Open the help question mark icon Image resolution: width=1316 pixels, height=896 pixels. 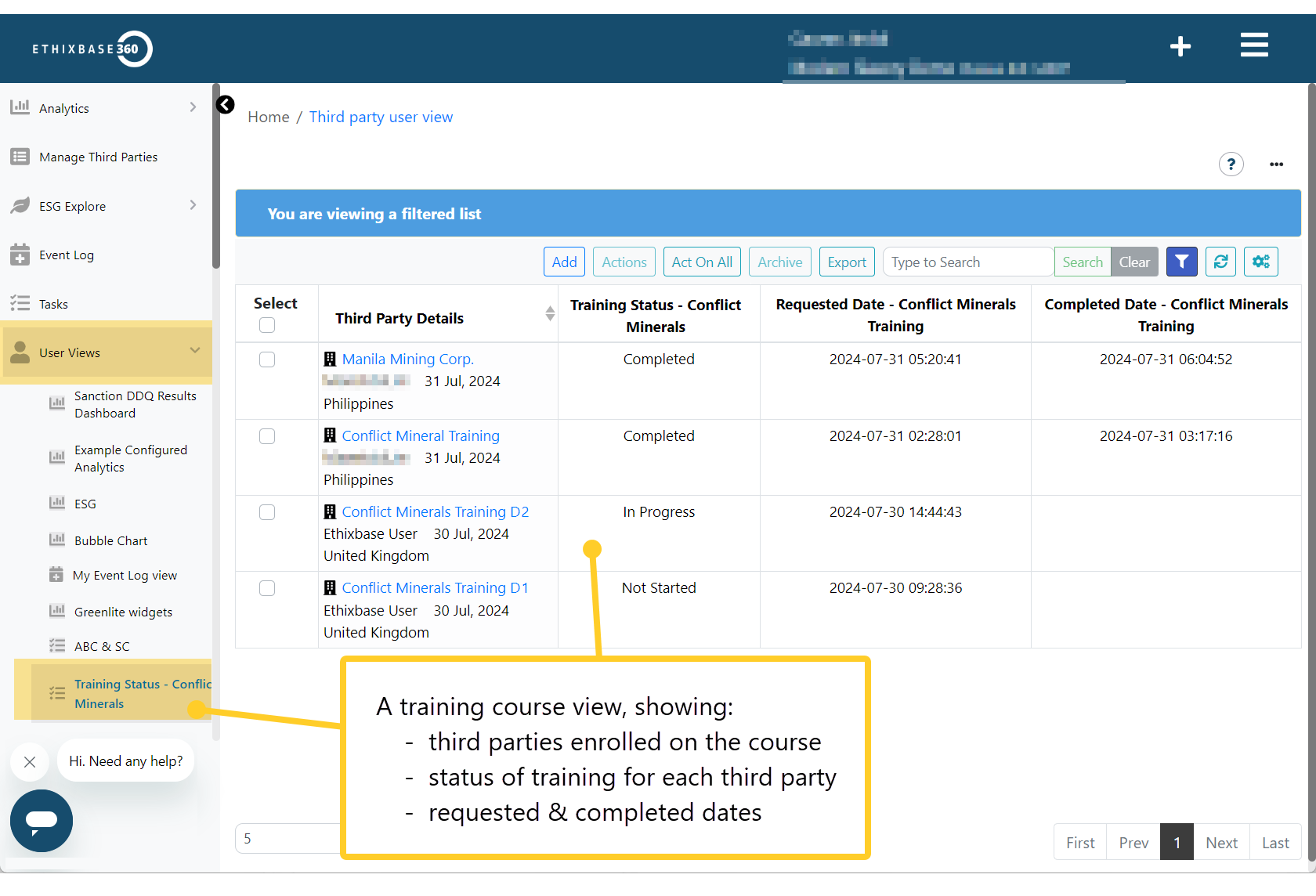tap(1231, 164)
